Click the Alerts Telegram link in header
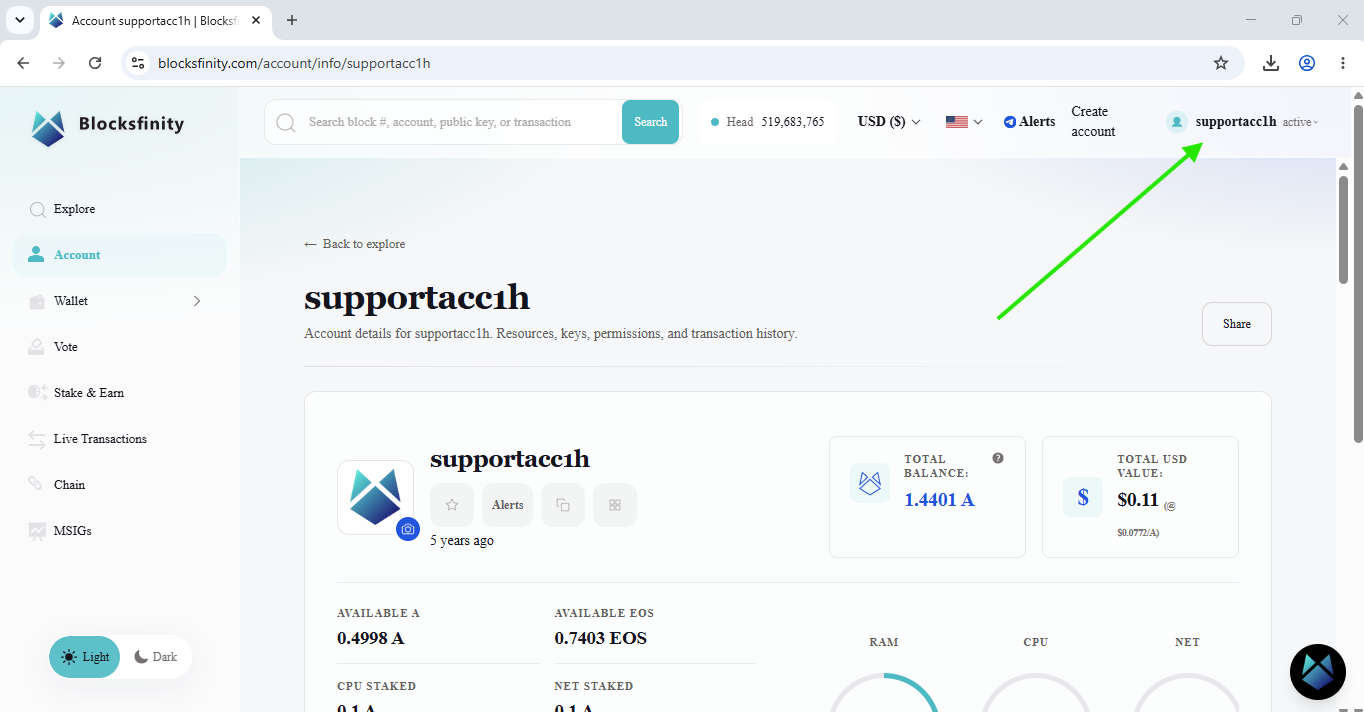This screenshot has width=1364, height=712. pos(1029,122)
